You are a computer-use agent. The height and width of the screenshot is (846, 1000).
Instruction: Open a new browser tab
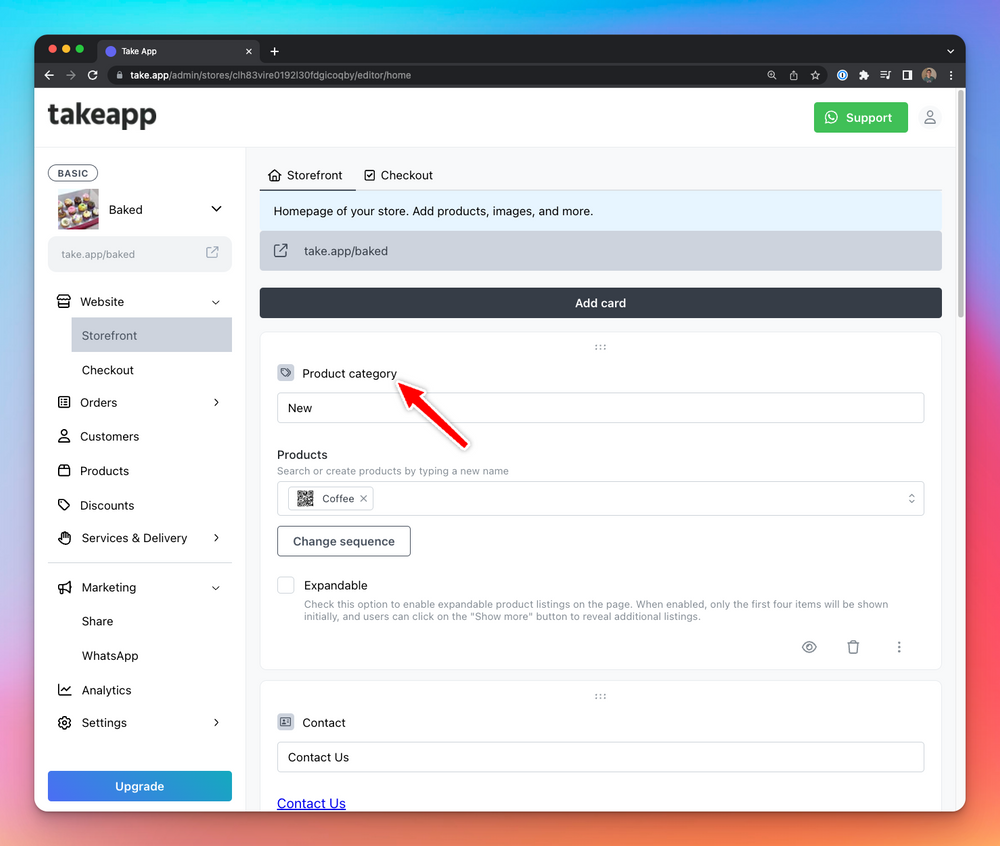[x=274, y=52]
